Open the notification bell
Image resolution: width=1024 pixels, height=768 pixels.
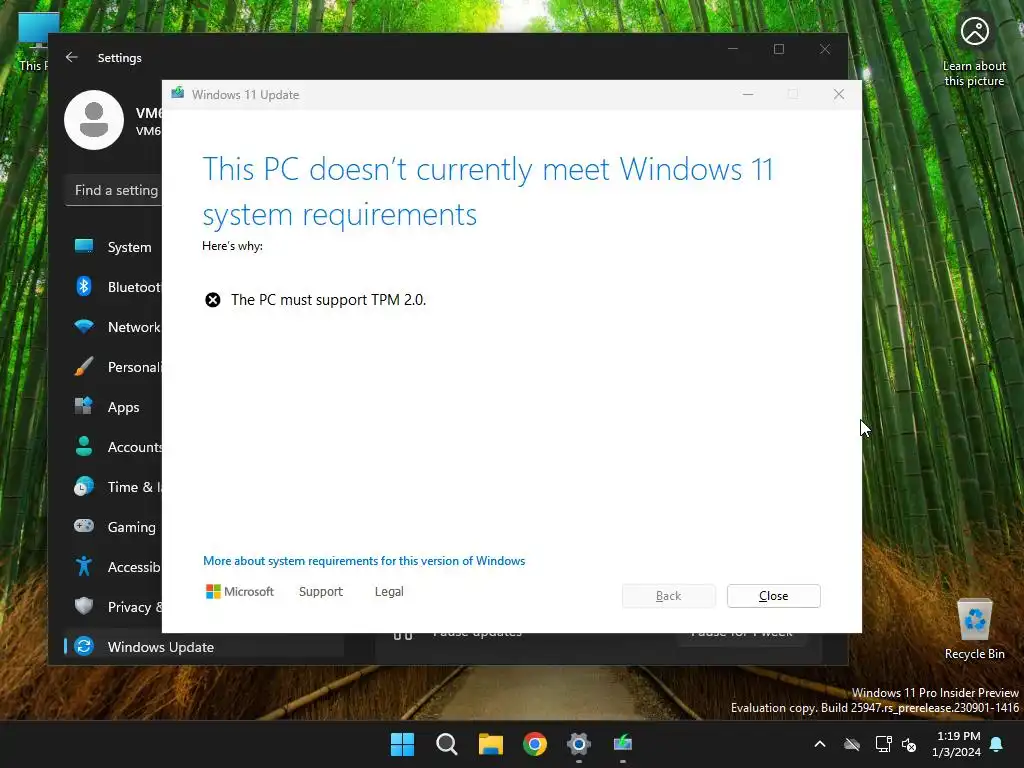997,744
